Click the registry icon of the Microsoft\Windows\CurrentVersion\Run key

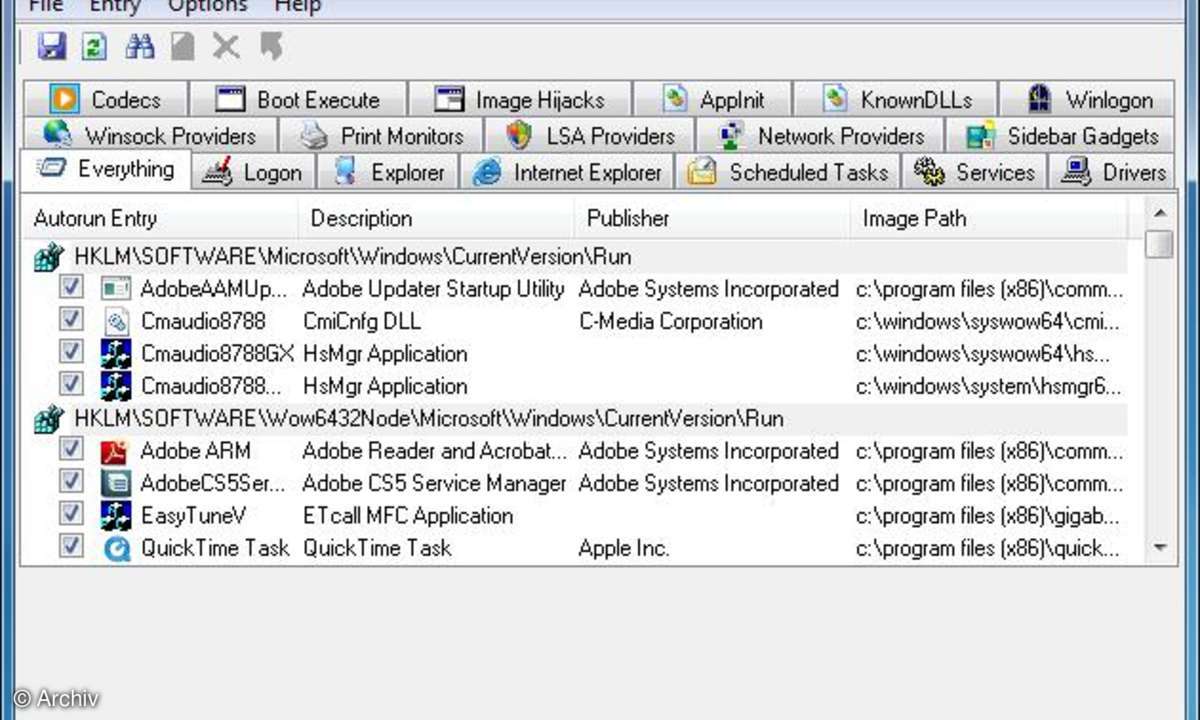pyautogui.click(x=49, y=258)
